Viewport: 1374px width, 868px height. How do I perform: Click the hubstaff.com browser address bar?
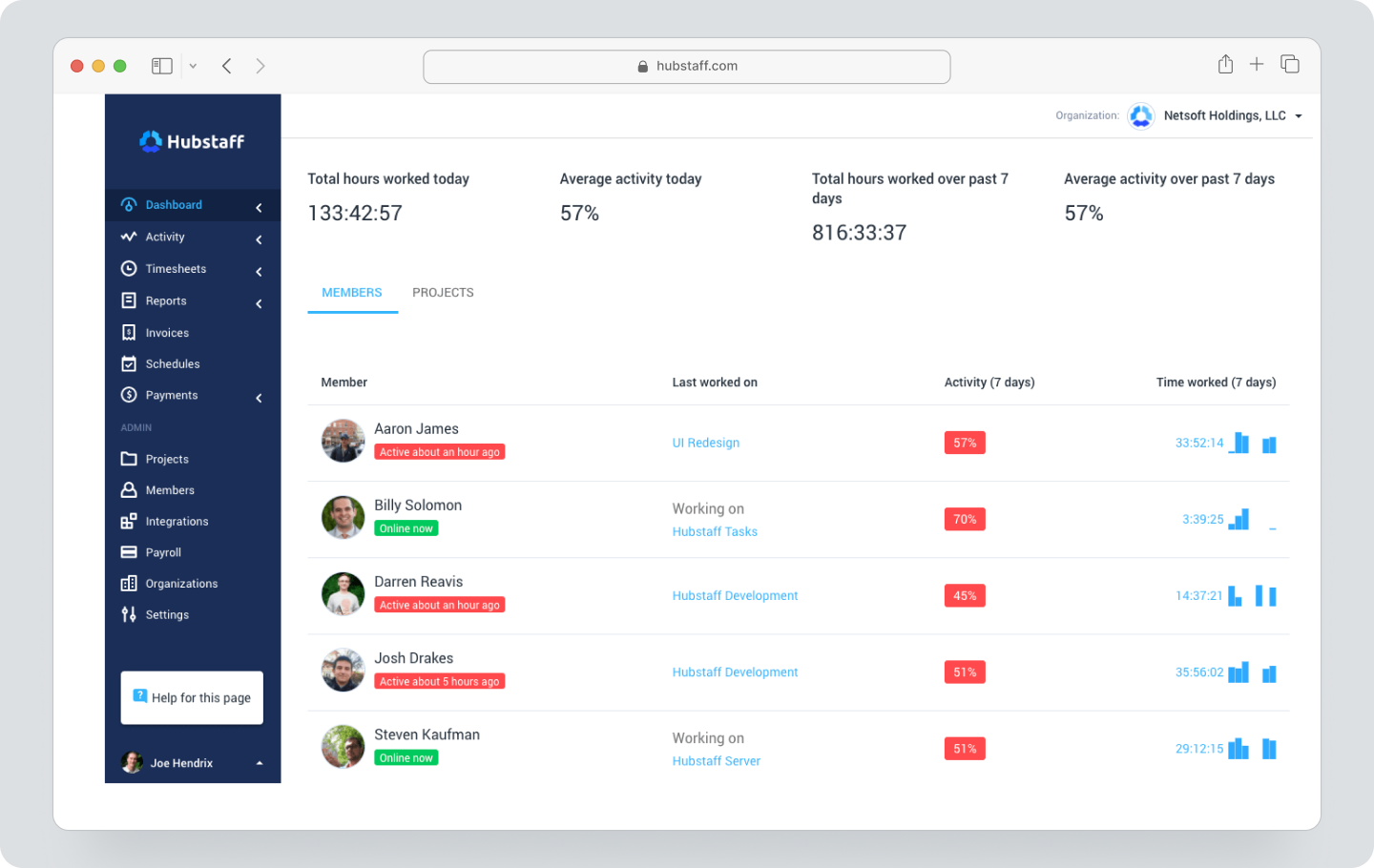687,66
